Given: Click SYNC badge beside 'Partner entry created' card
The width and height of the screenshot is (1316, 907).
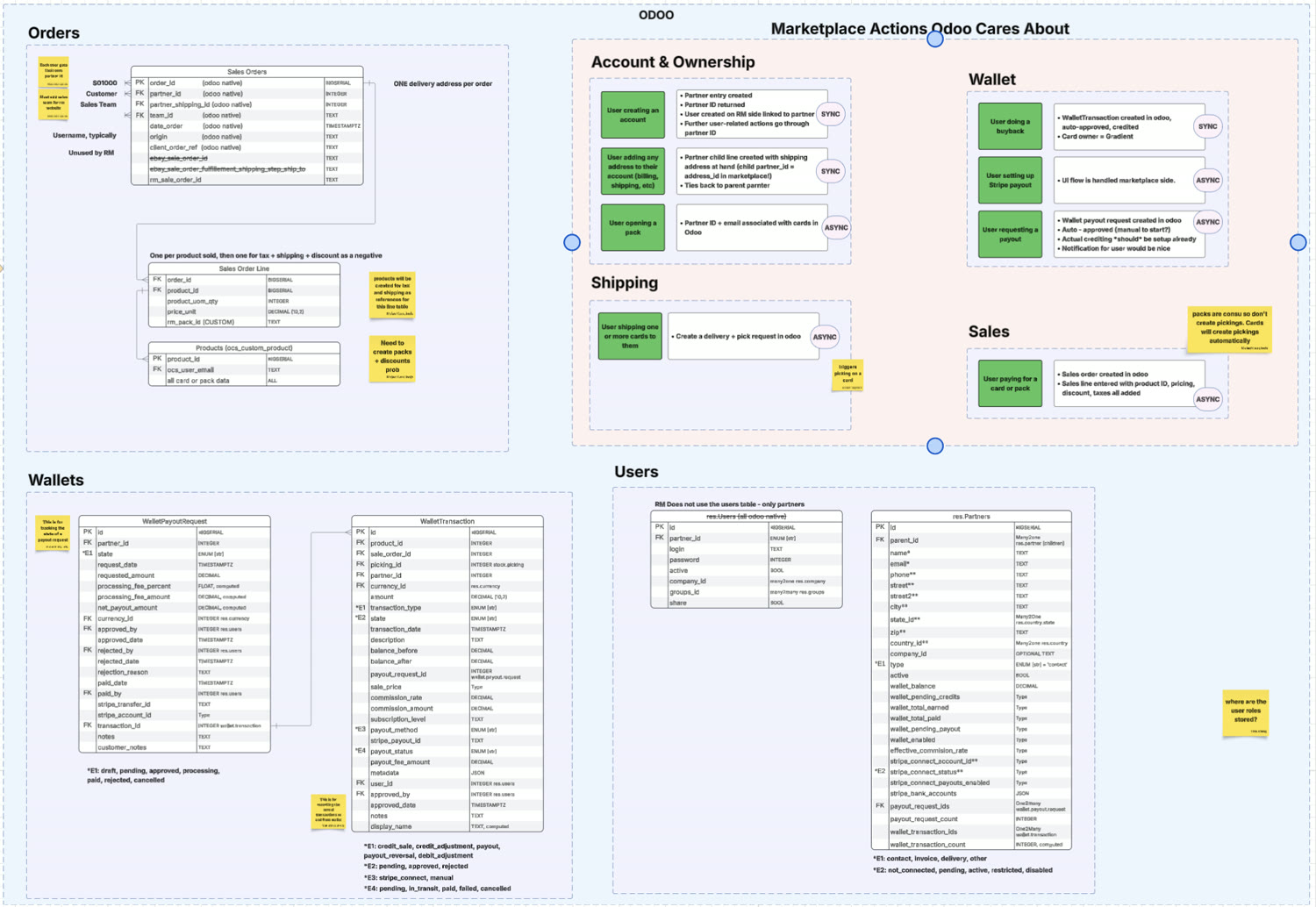Looking at the screenshot, I should coord(830,114).
